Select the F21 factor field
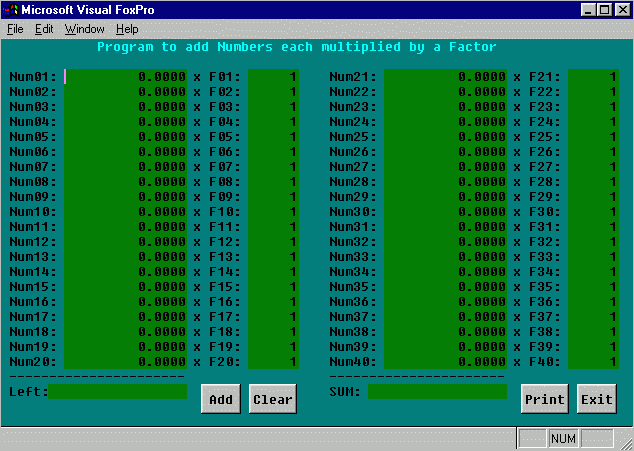Screen dimensions: 634x451 point(593,76)
